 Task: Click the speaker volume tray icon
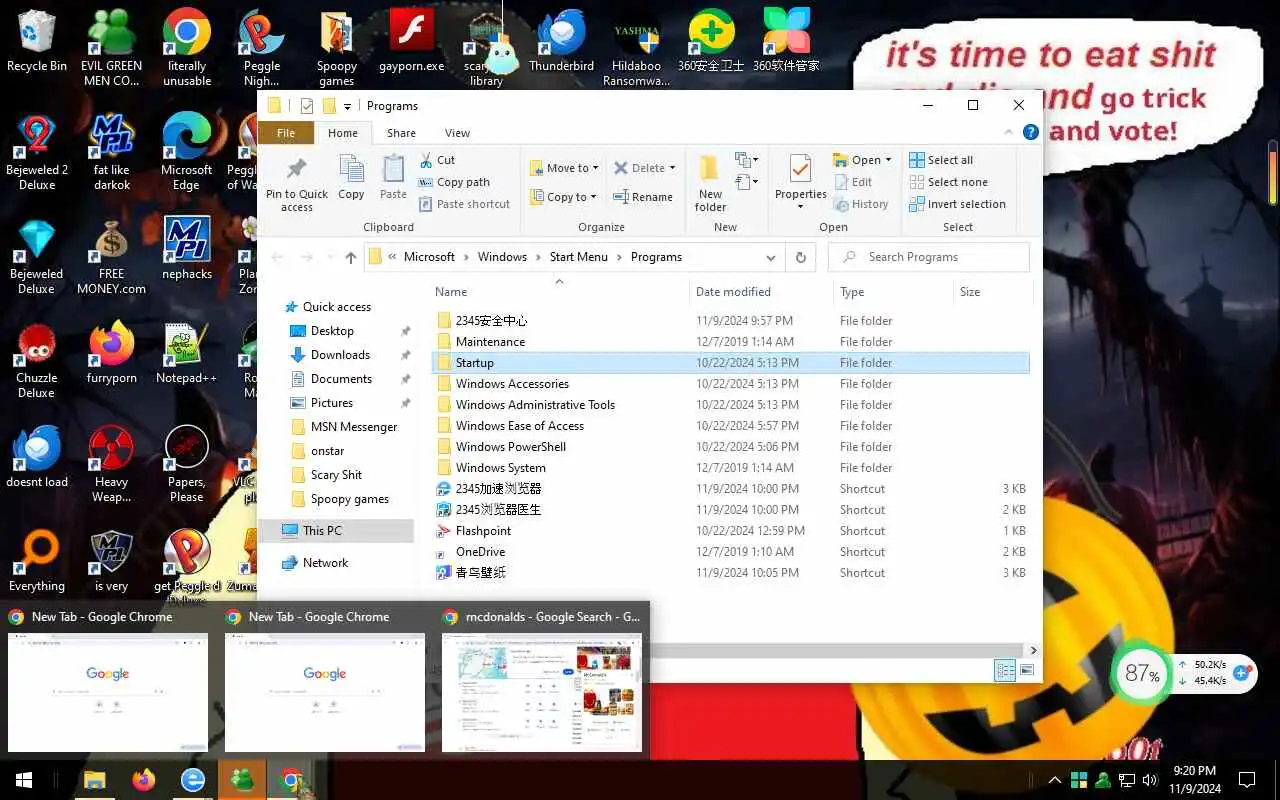click(1150, 780)
